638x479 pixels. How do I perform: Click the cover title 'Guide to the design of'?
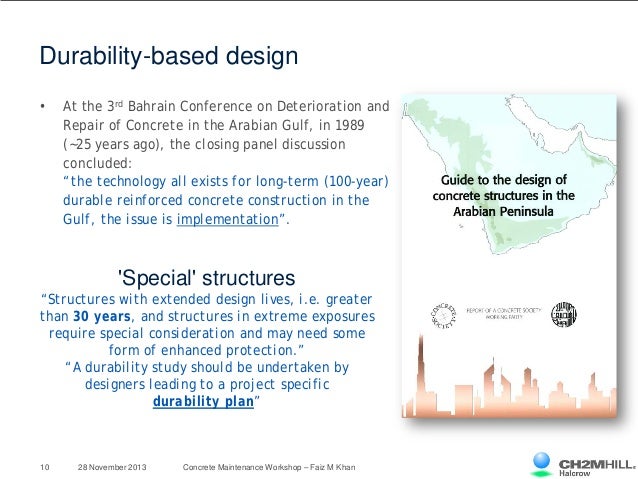504,180
